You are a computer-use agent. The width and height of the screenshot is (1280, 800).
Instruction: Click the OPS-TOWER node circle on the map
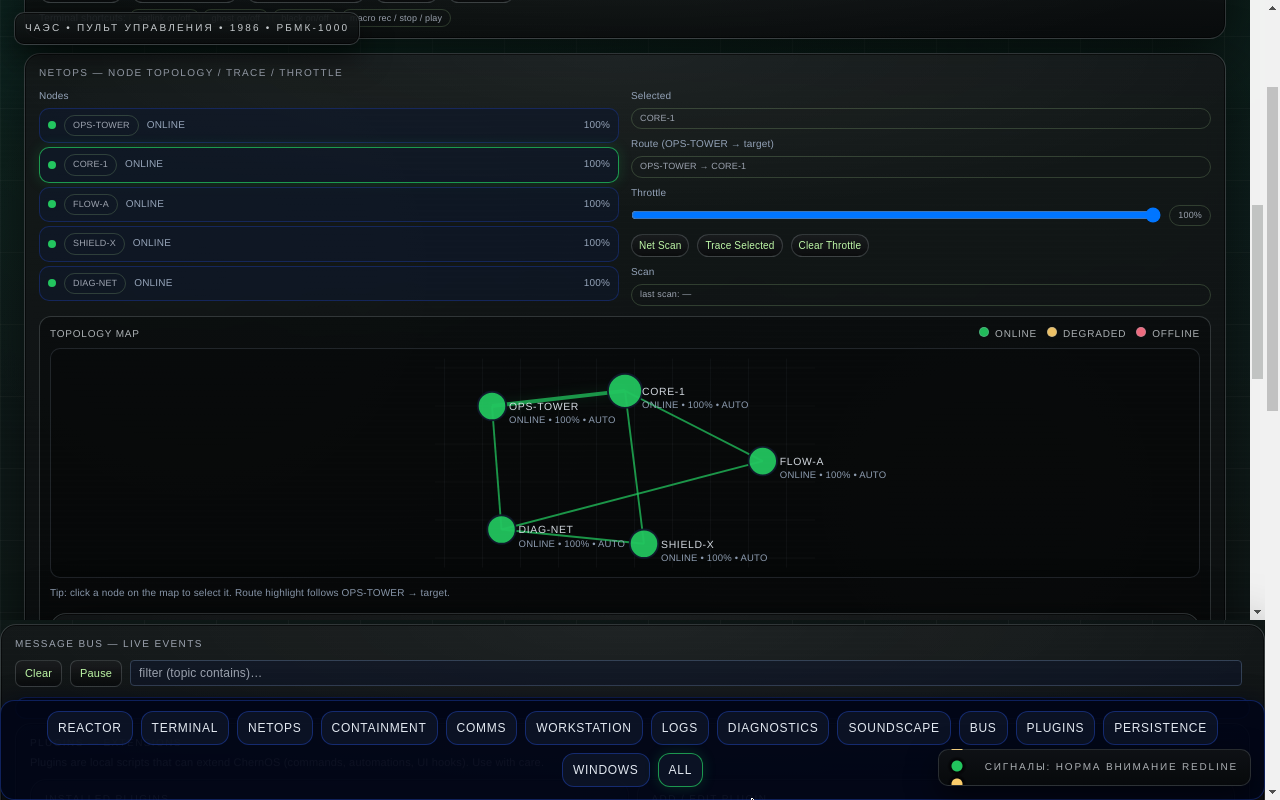pyautogui.click(x=491, y=406)
